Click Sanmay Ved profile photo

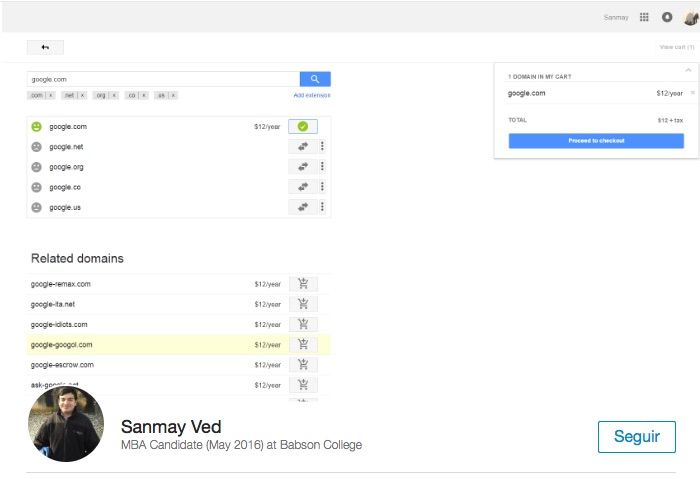(x=66, y=424)
